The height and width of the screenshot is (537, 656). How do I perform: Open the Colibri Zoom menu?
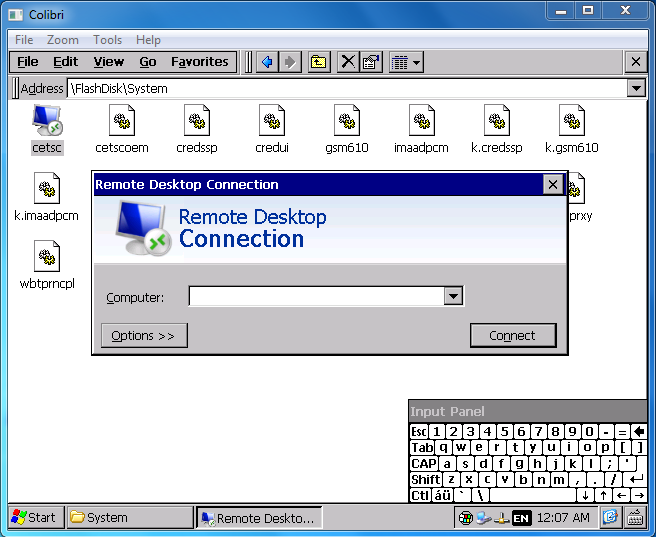tap(63, 40)
